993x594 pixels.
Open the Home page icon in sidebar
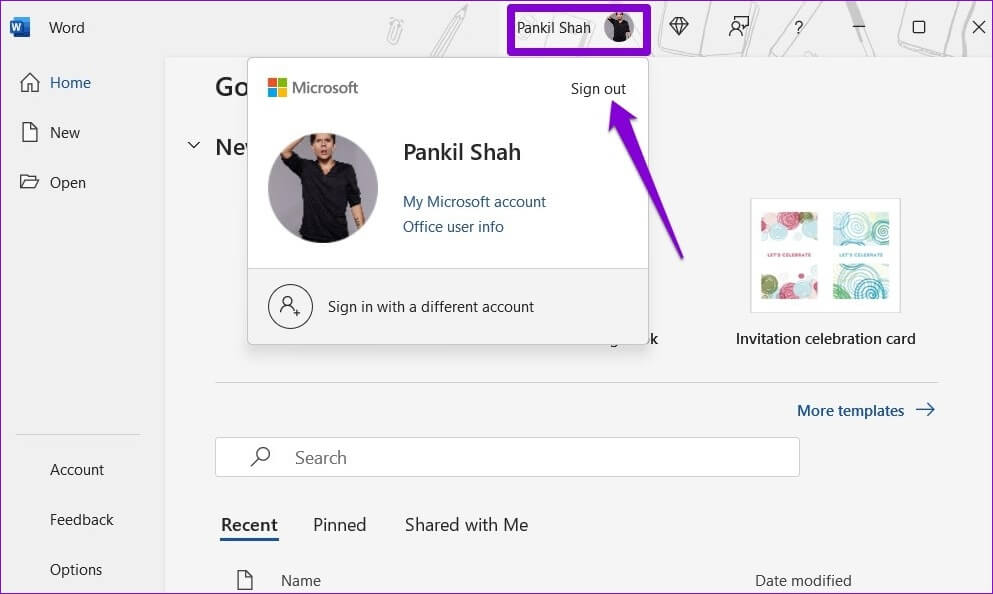(x=30, y=82)
